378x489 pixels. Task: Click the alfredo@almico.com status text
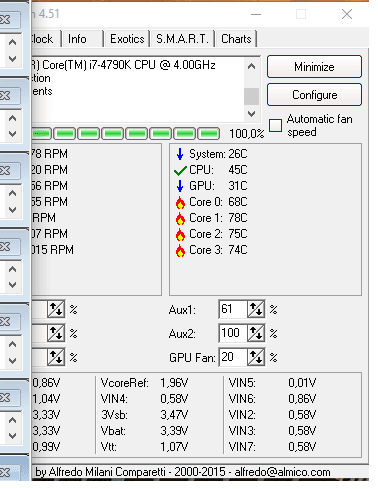click(282, 472)
